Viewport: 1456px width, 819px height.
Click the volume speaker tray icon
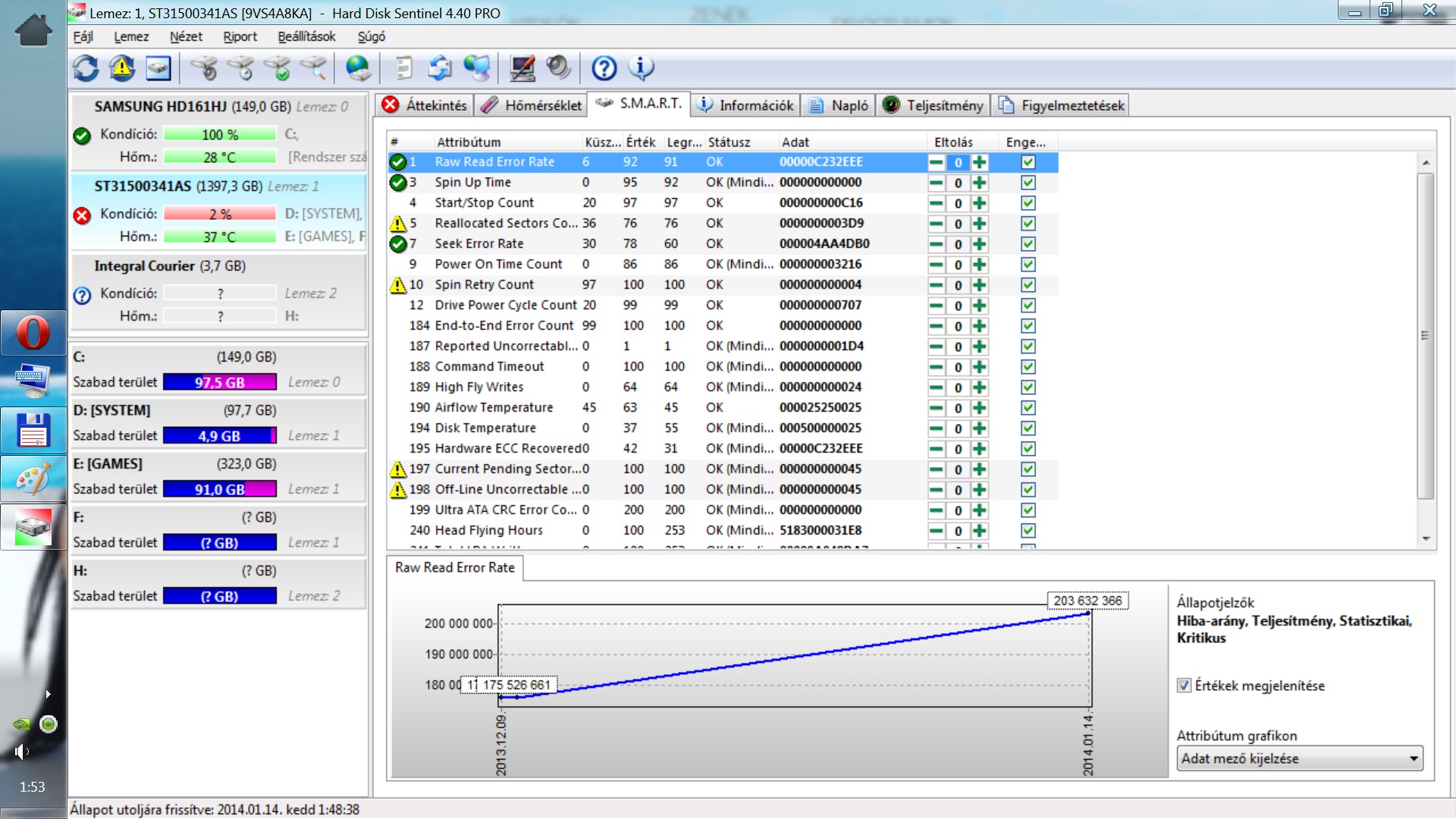tap(21, 752)
